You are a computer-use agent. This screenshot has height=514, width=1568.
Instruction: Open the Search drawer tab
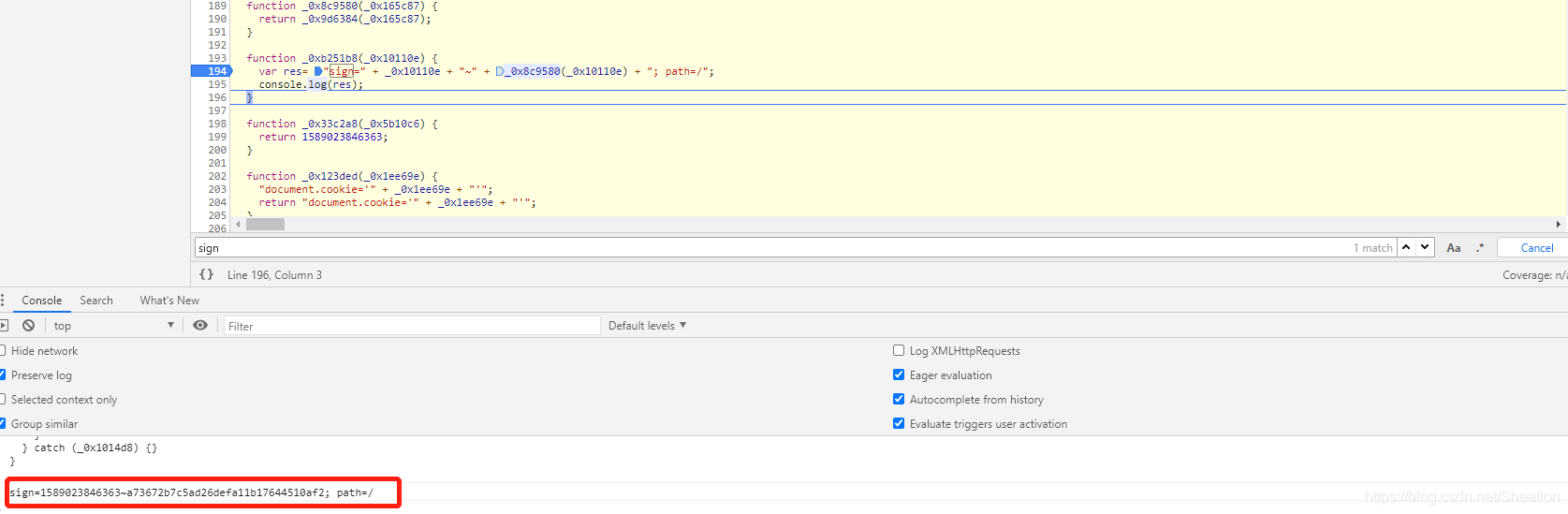pos(96,301)
